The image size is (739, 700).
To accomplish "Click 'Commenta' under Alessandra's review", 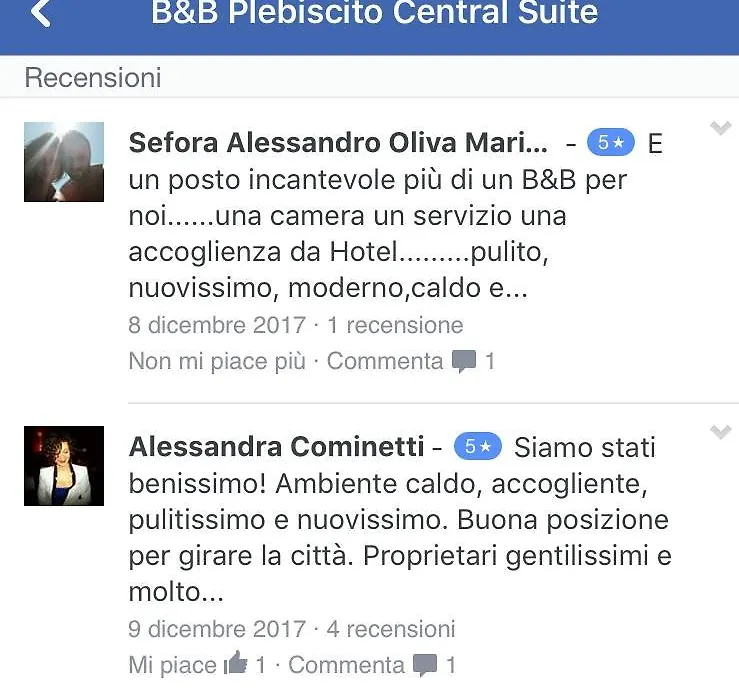I will 346,666.
